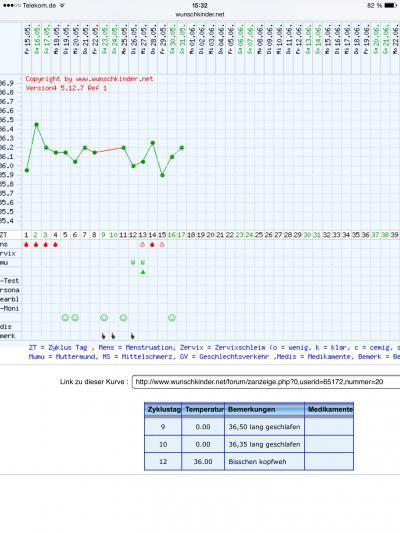Tap the menstruation drop on cycle day 4
Viewport: 400px width, 533px height.
tap(55, 245)
